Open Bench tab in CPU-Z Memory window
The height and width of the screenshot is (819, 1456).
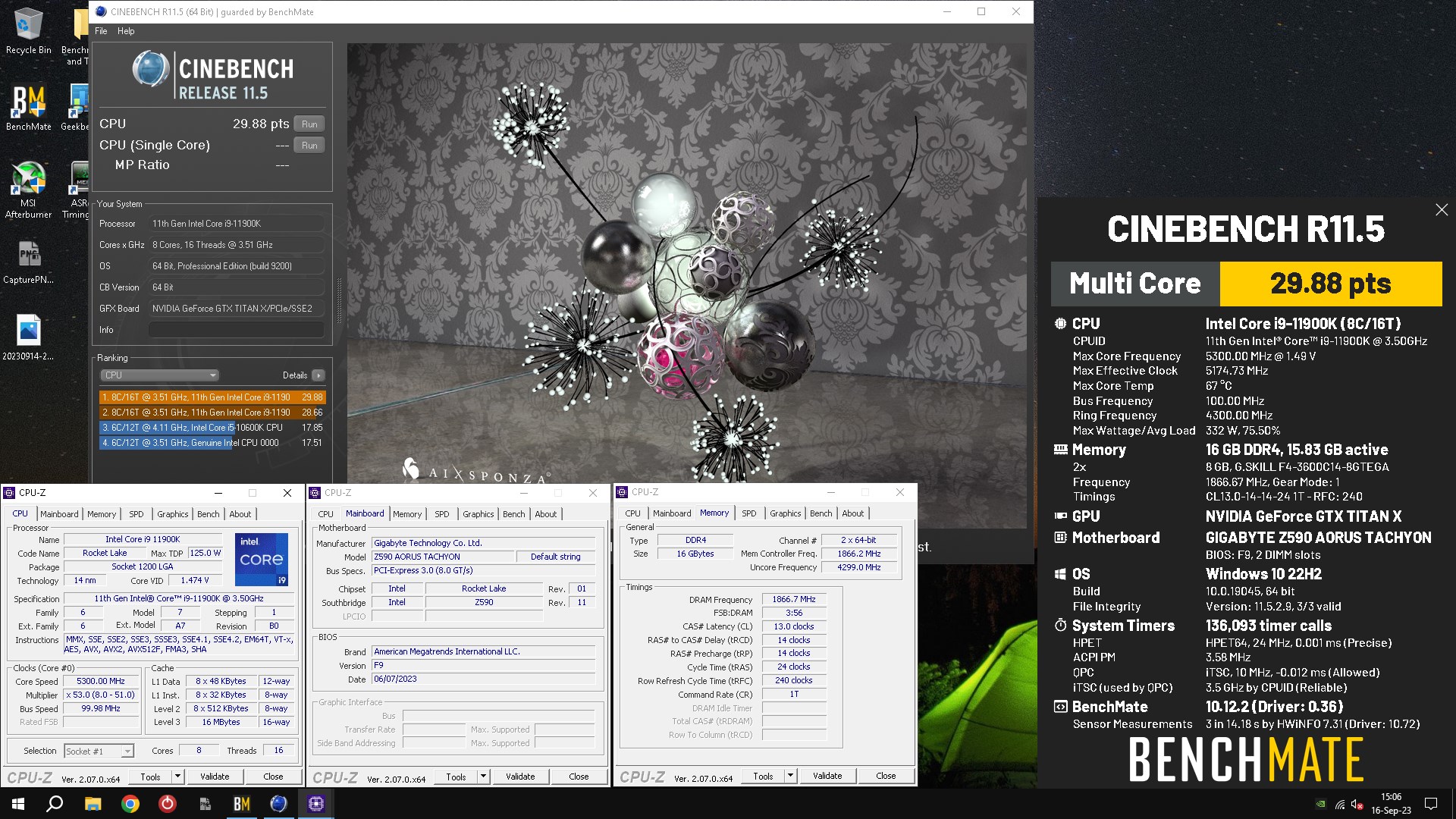coord(821,514)
